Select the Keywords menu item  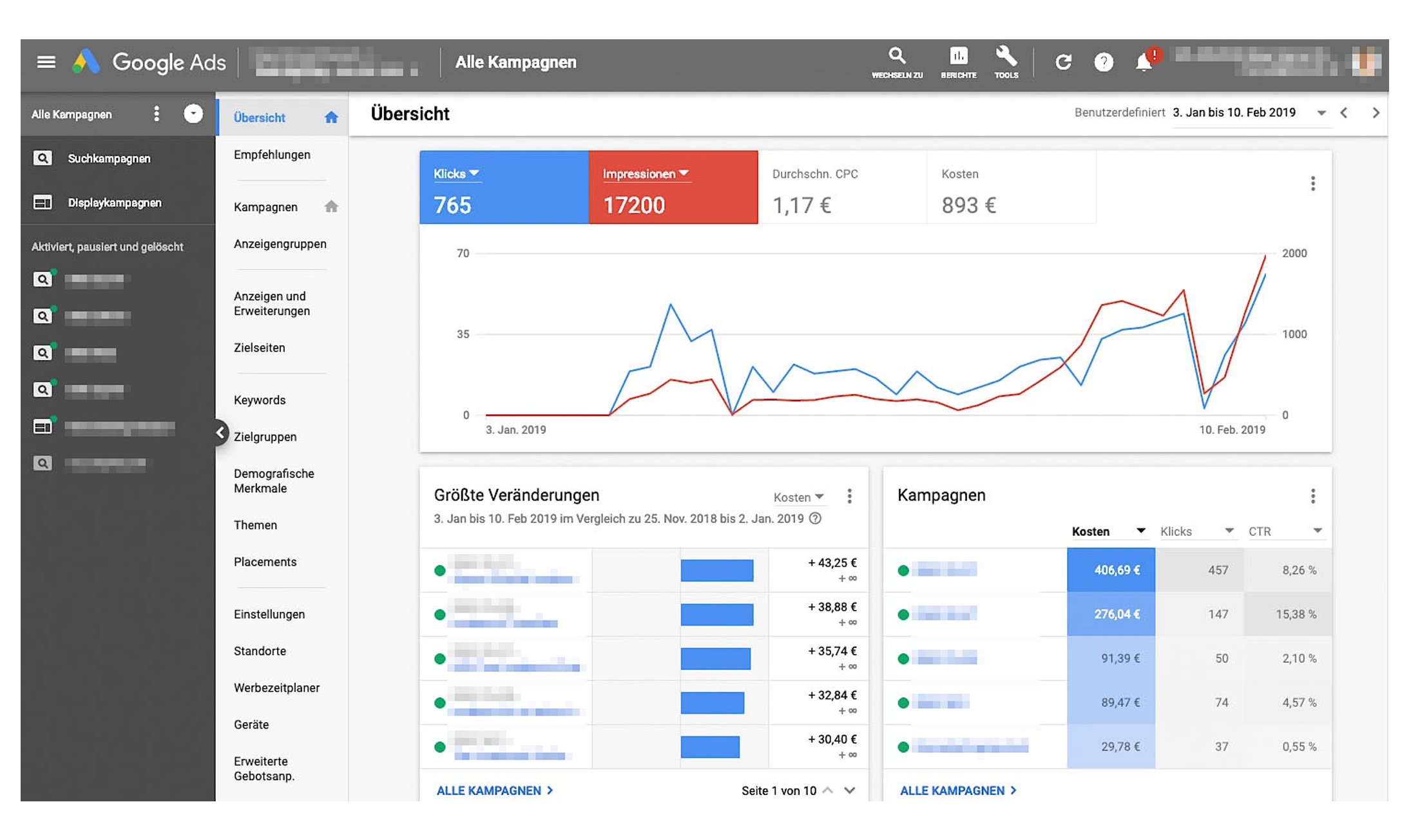[x=258, y=399]
